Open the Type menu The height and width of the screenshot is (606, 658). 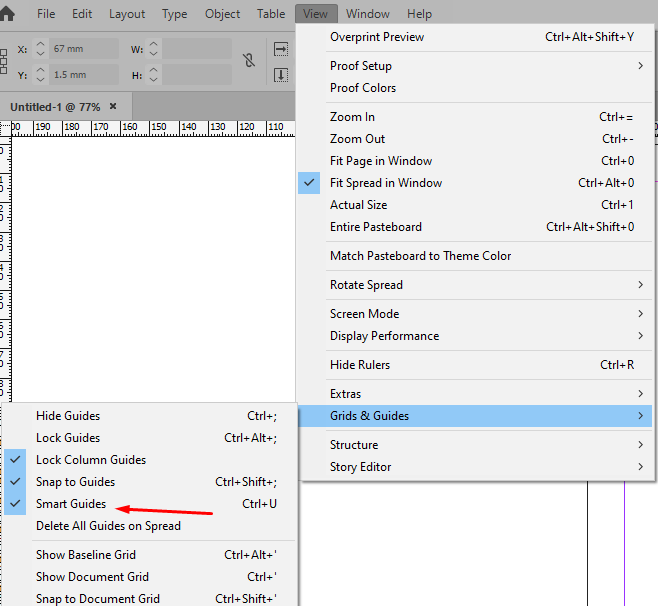point(175,14)
